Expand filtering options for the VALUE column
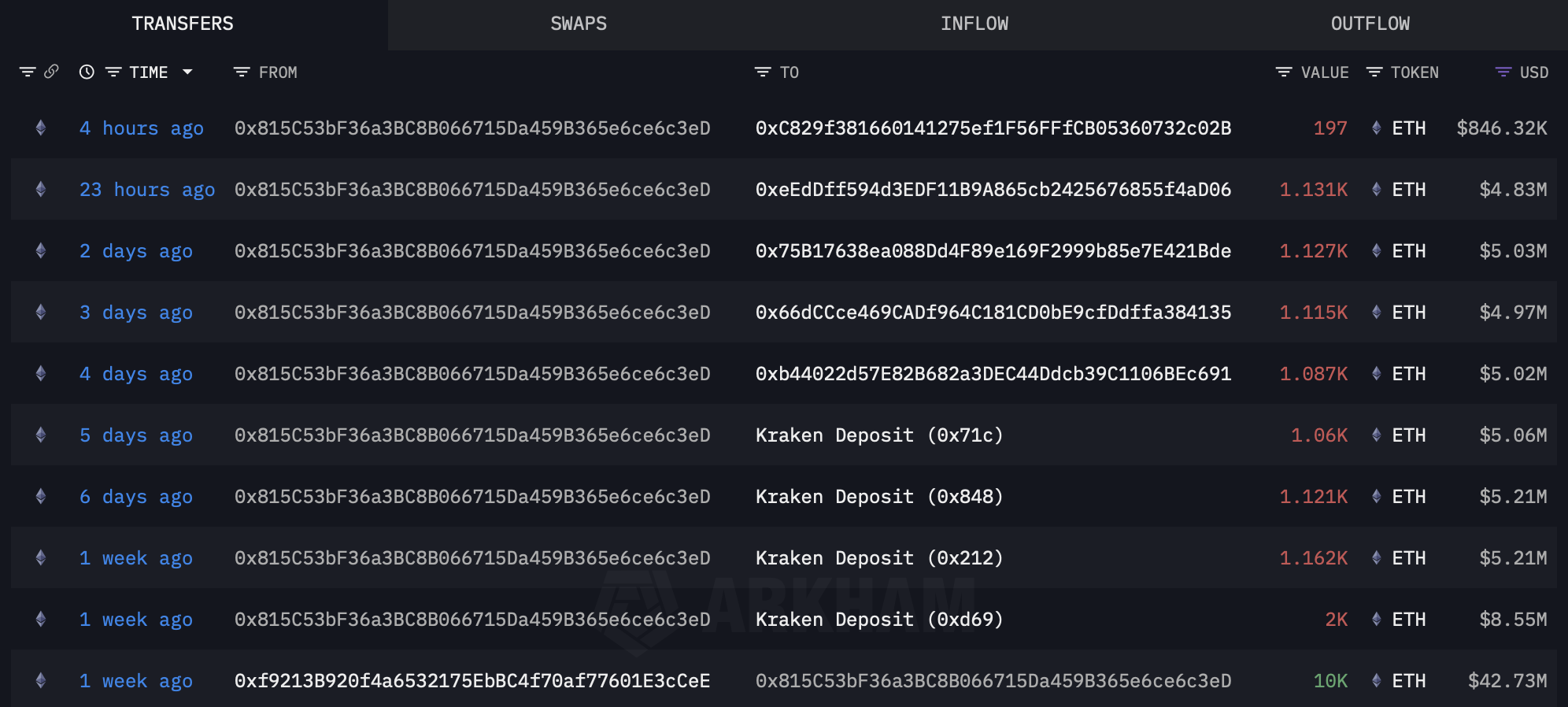Viewport: 1568px width, 707px height. pos(1283,72)
